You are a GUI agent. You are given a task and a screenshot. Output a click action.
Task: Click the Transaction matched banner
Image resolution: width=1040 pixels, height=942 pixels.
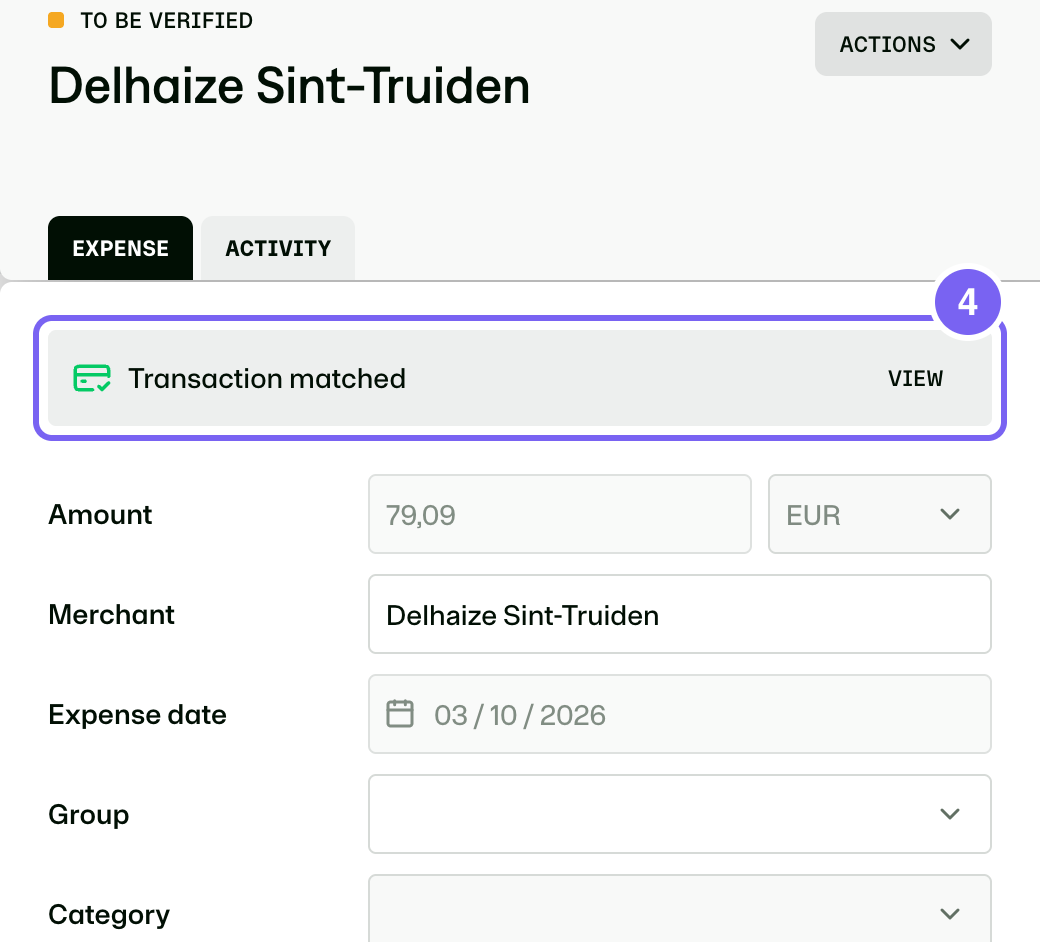[x=520, y=378]
